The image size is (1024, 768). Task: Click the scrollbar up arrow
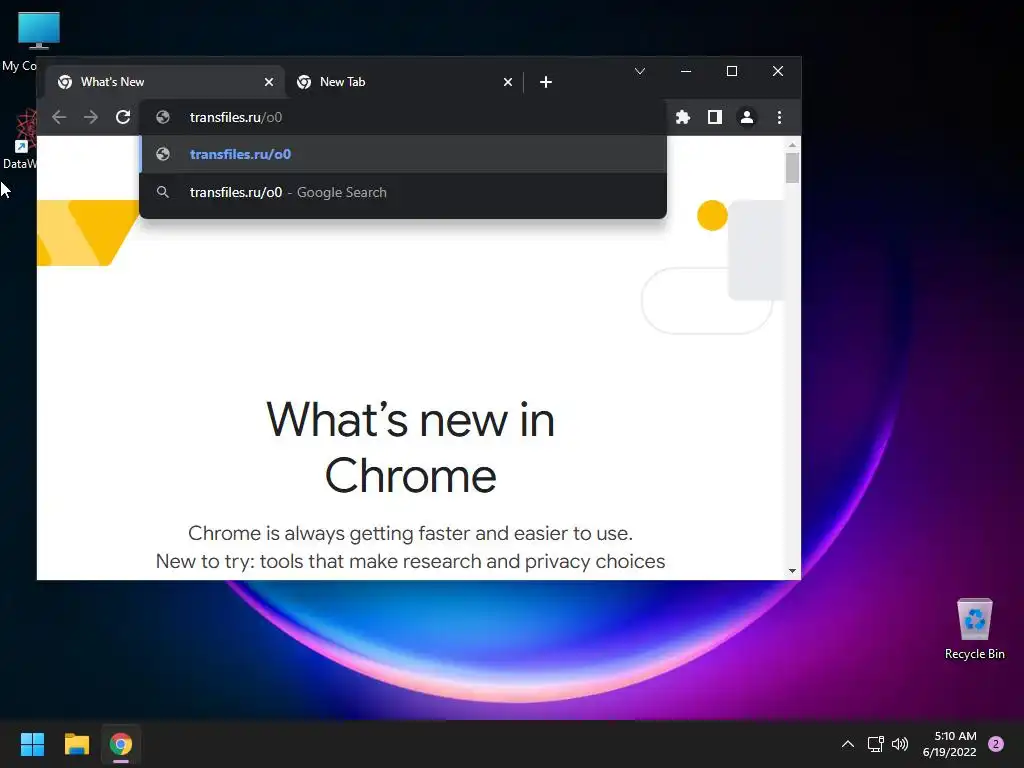tap(792, 145)
